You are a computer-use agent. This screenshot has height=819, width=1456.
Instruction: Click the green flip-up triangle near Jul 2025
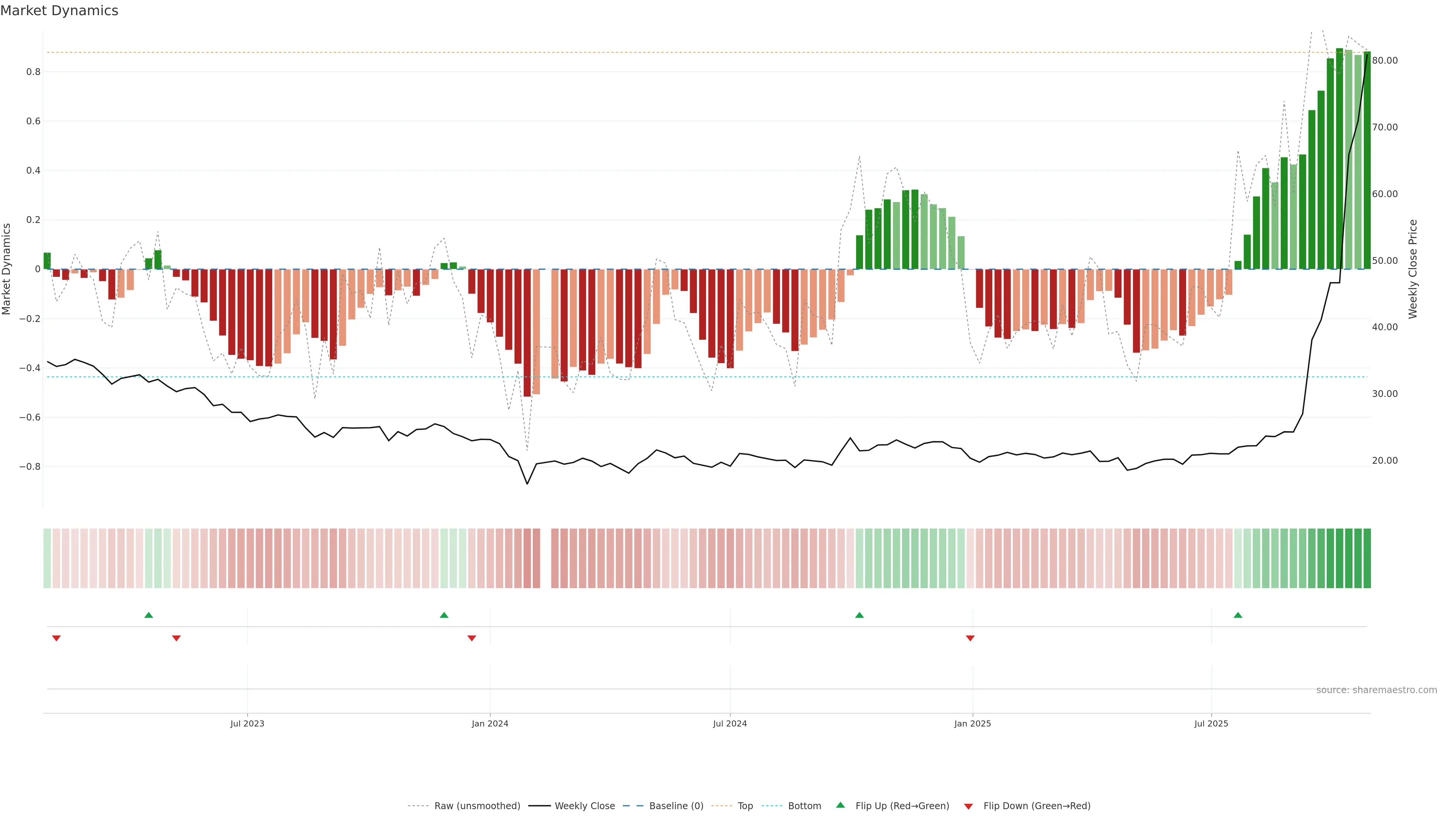(1238, 615)
